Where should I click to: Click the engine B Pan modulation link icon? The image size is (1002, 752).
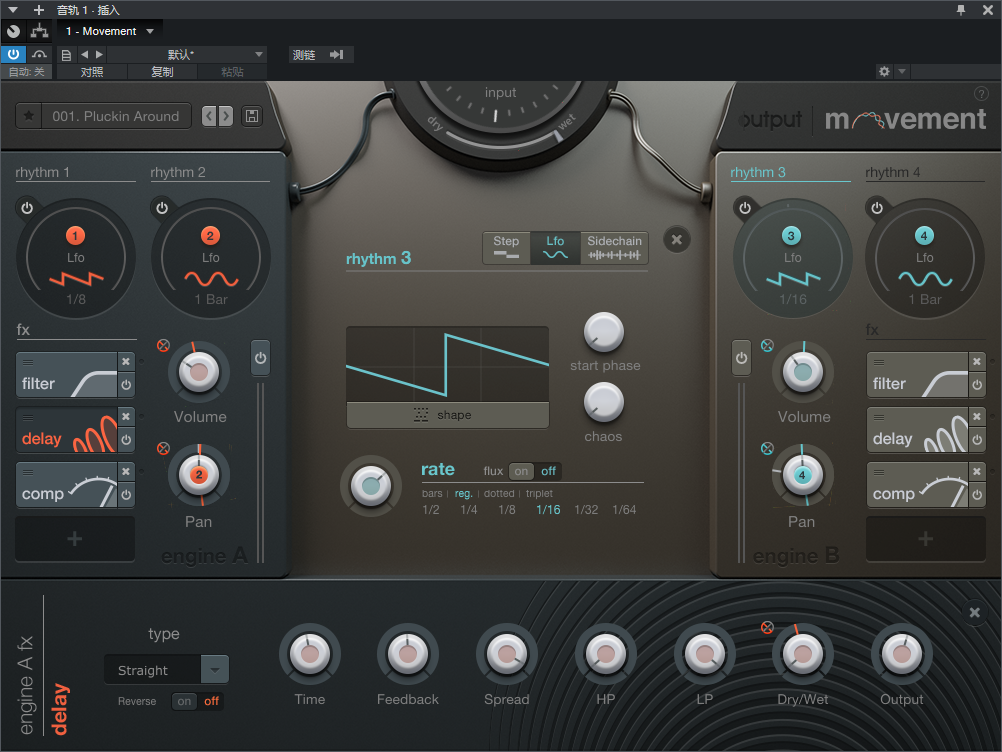[767, 449]
